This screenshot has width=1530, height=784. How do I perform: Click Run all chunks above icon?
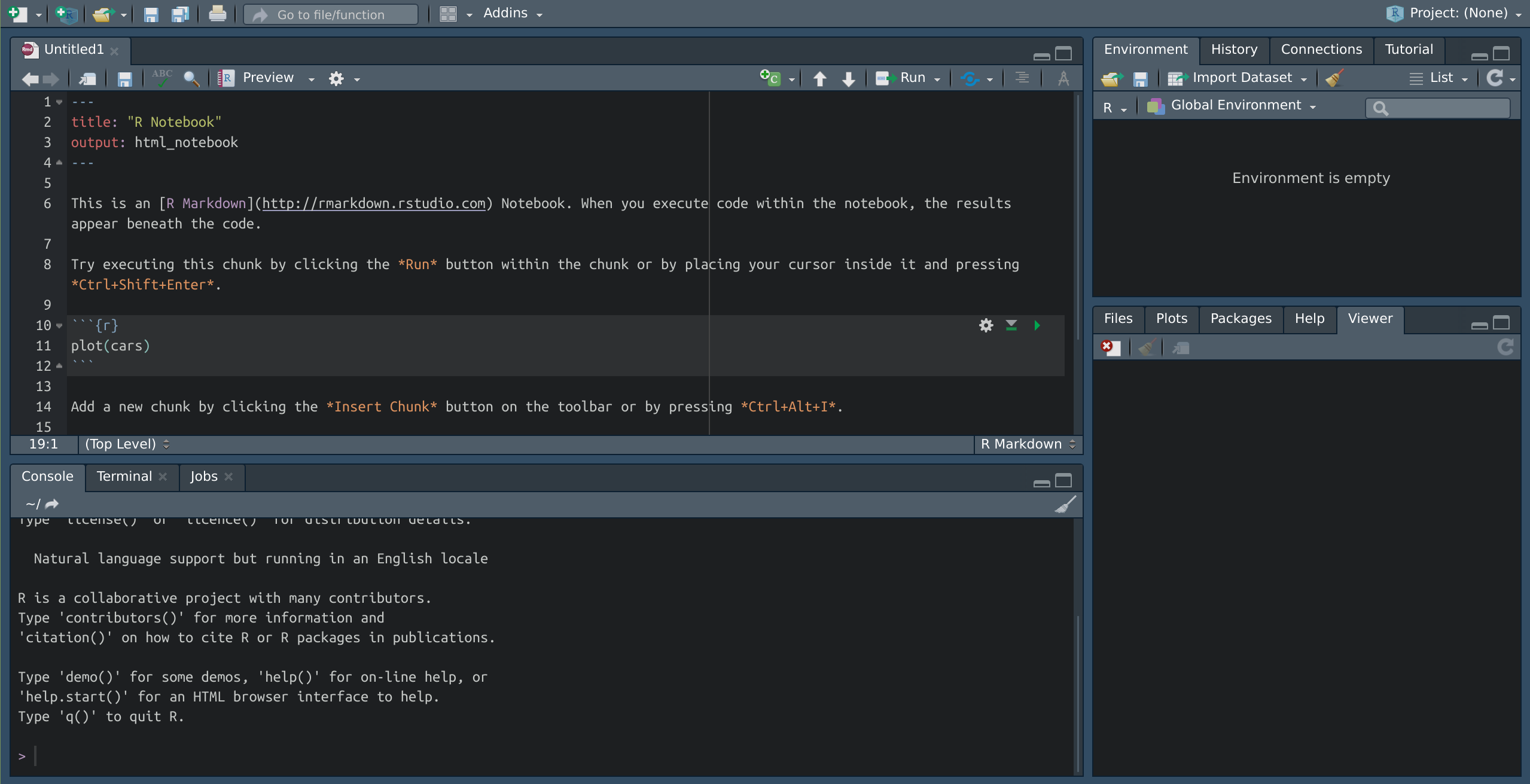(1011, 325)
